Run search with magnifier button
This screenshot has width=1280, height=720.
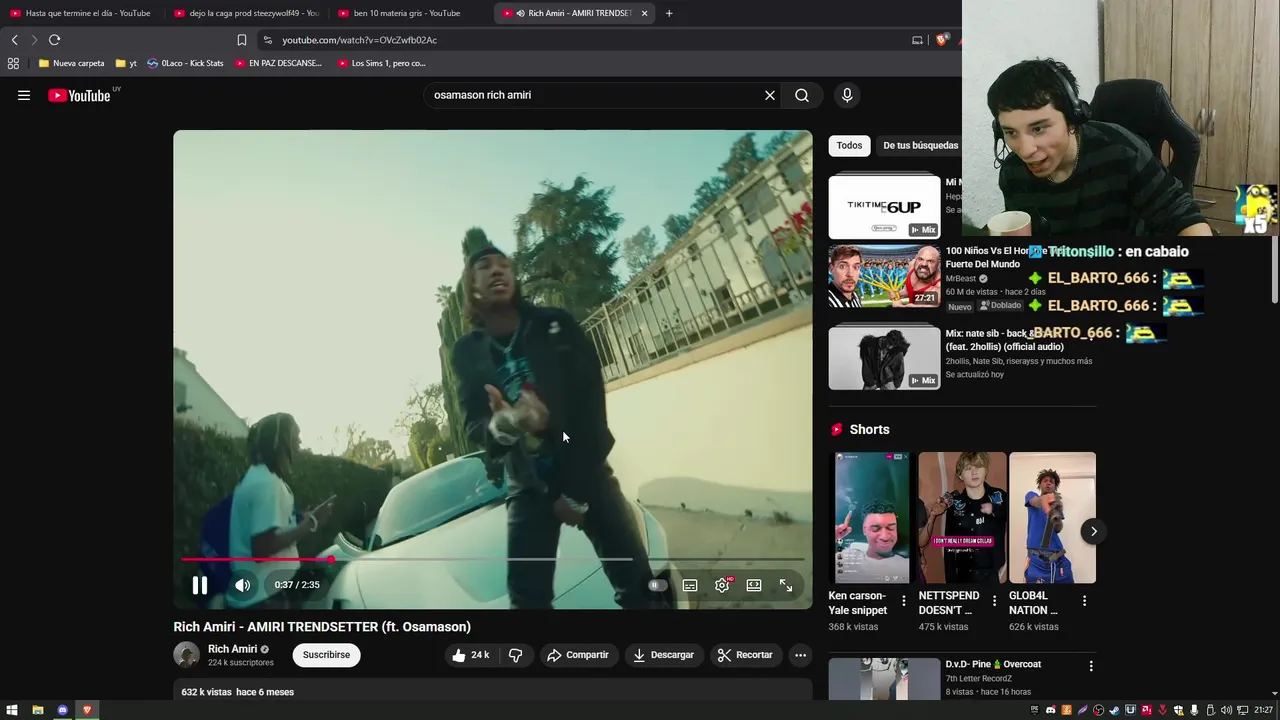point(802,95)
